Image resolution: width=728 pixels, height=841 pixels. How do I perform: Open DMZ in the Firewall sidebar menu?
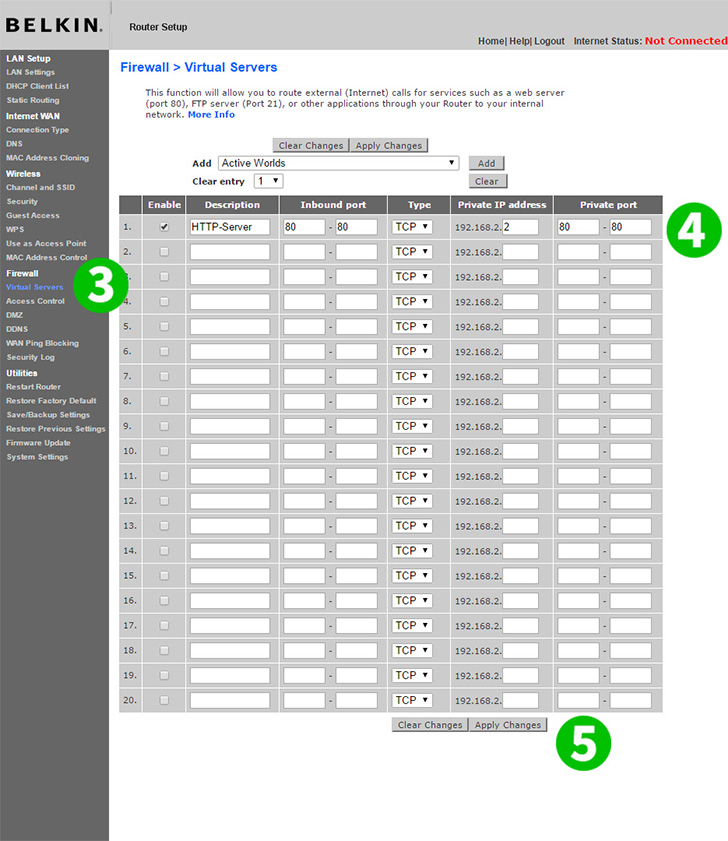pyautogui.click(x=16, y=315)
